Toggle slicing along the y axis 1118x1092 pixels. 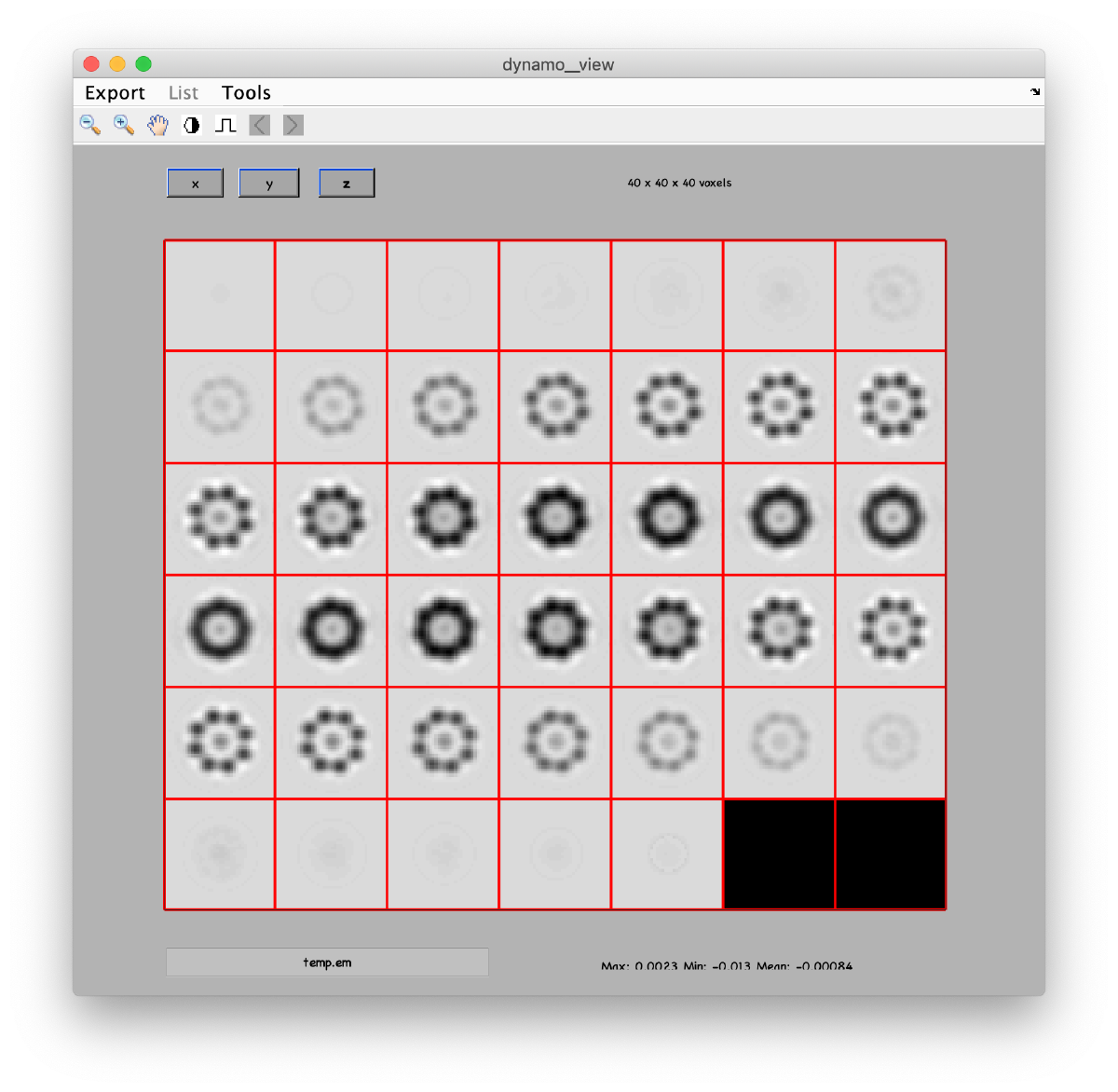click(269, 184)
